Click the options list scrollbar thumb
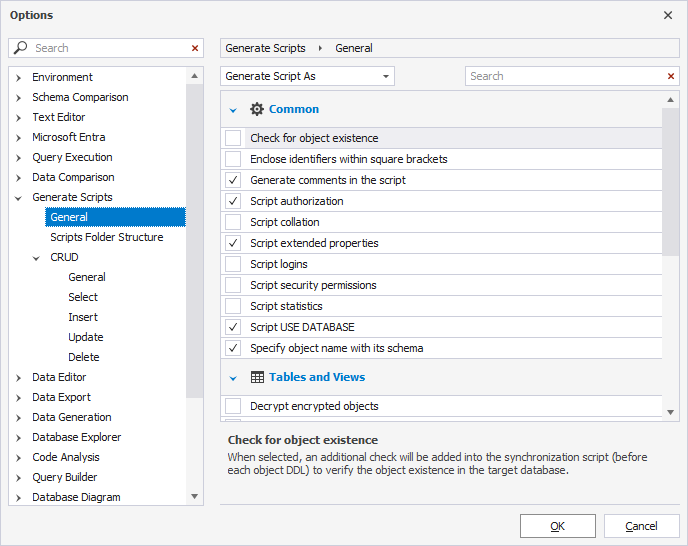Image resolution: width=688 pixels, height=546 pixels. coord(670,182)
